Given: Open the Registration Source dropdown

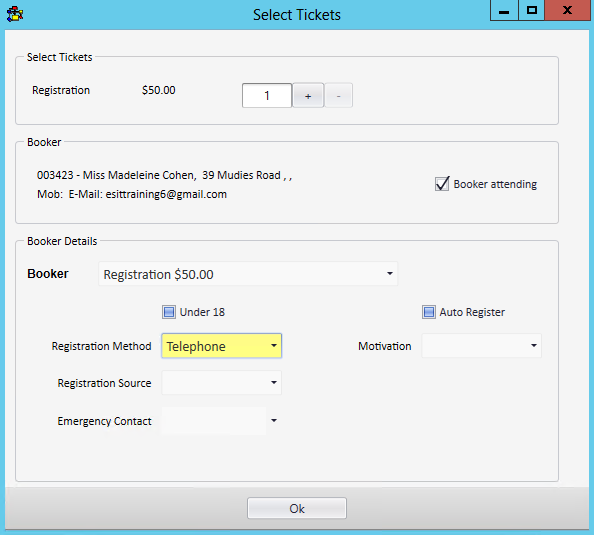Looking at the screenshot, I should point(222,383).
